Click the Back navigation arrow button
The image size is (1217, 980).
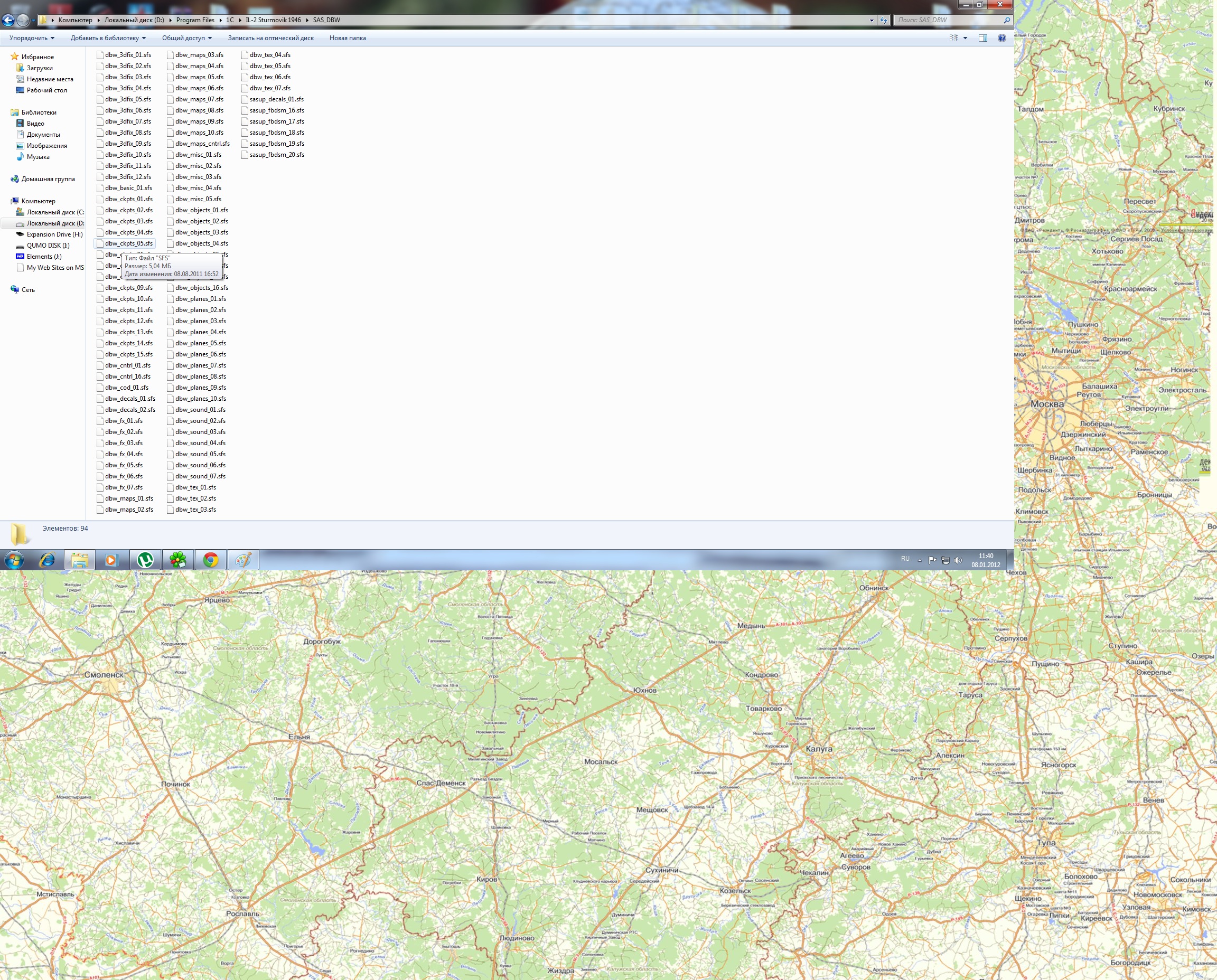pos(8,20)
